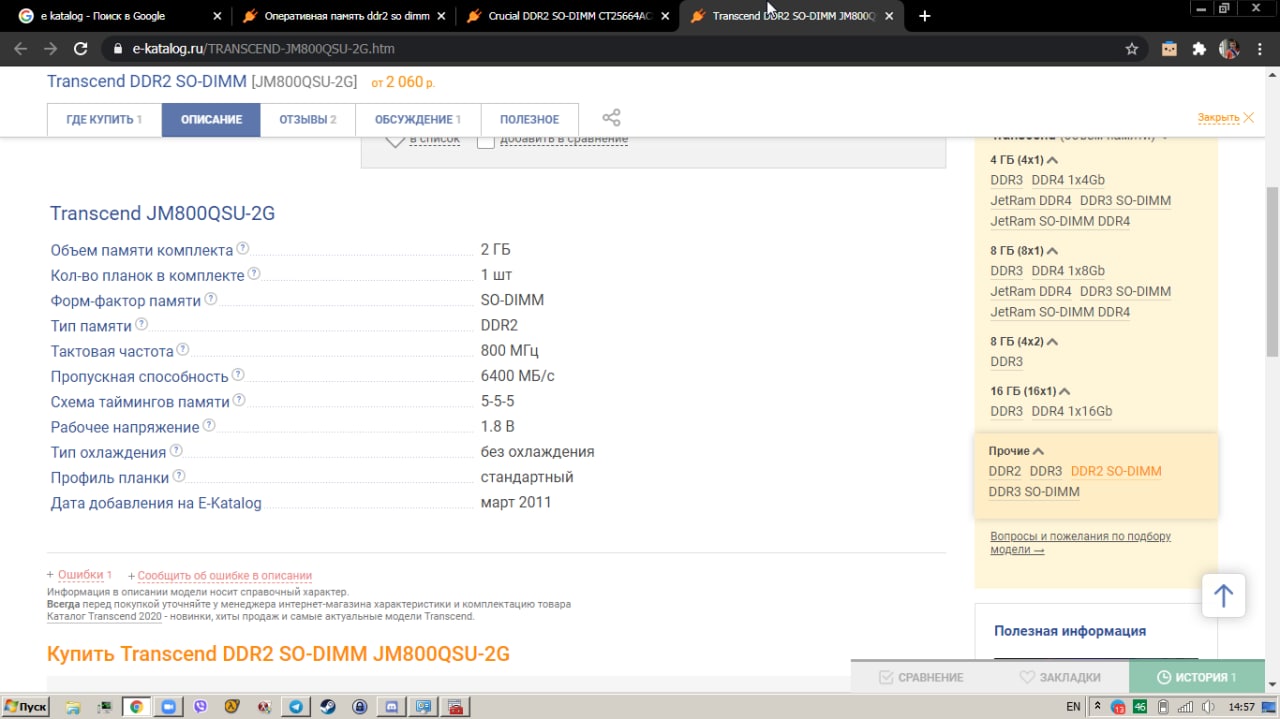Switch to Оперативная память ddr2 so dimm tab

(x=342, y=16)
